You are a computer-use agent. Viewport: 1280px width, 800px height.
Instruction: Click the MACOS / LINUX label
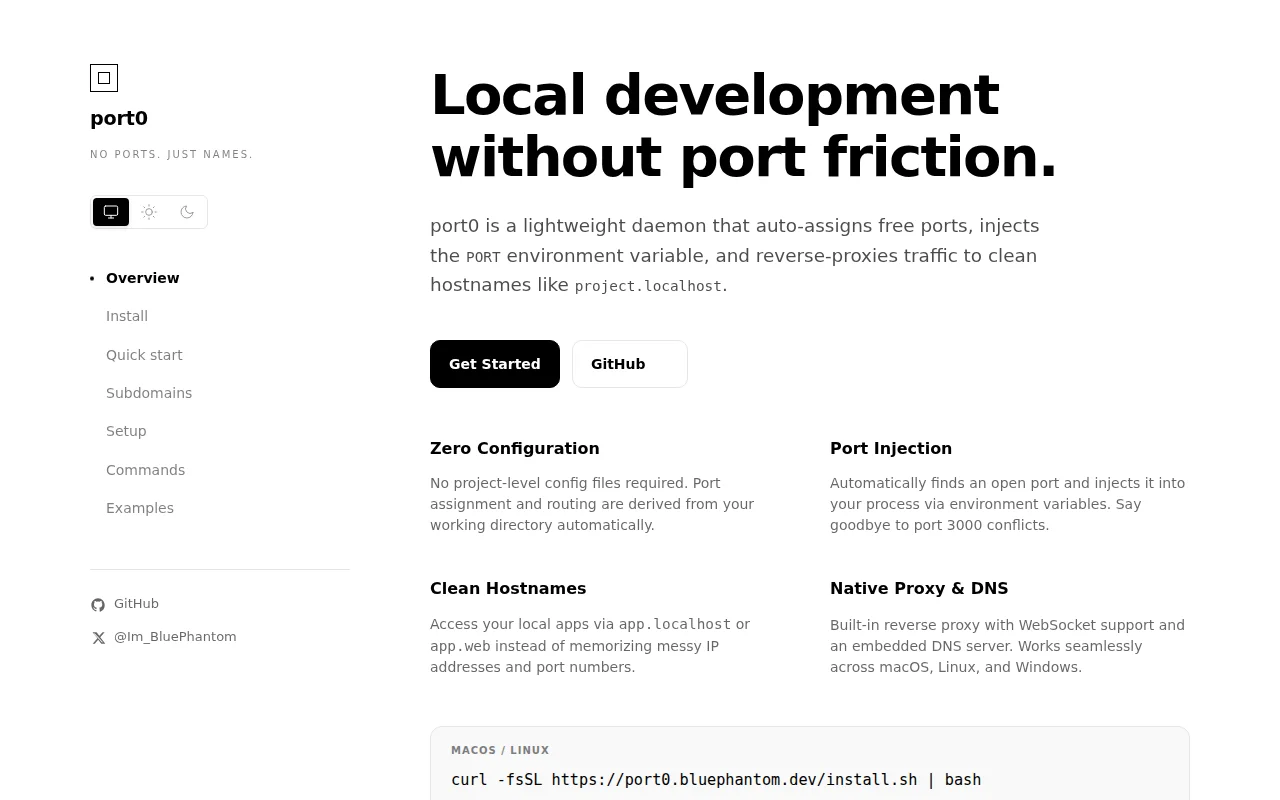click(500, 750)
